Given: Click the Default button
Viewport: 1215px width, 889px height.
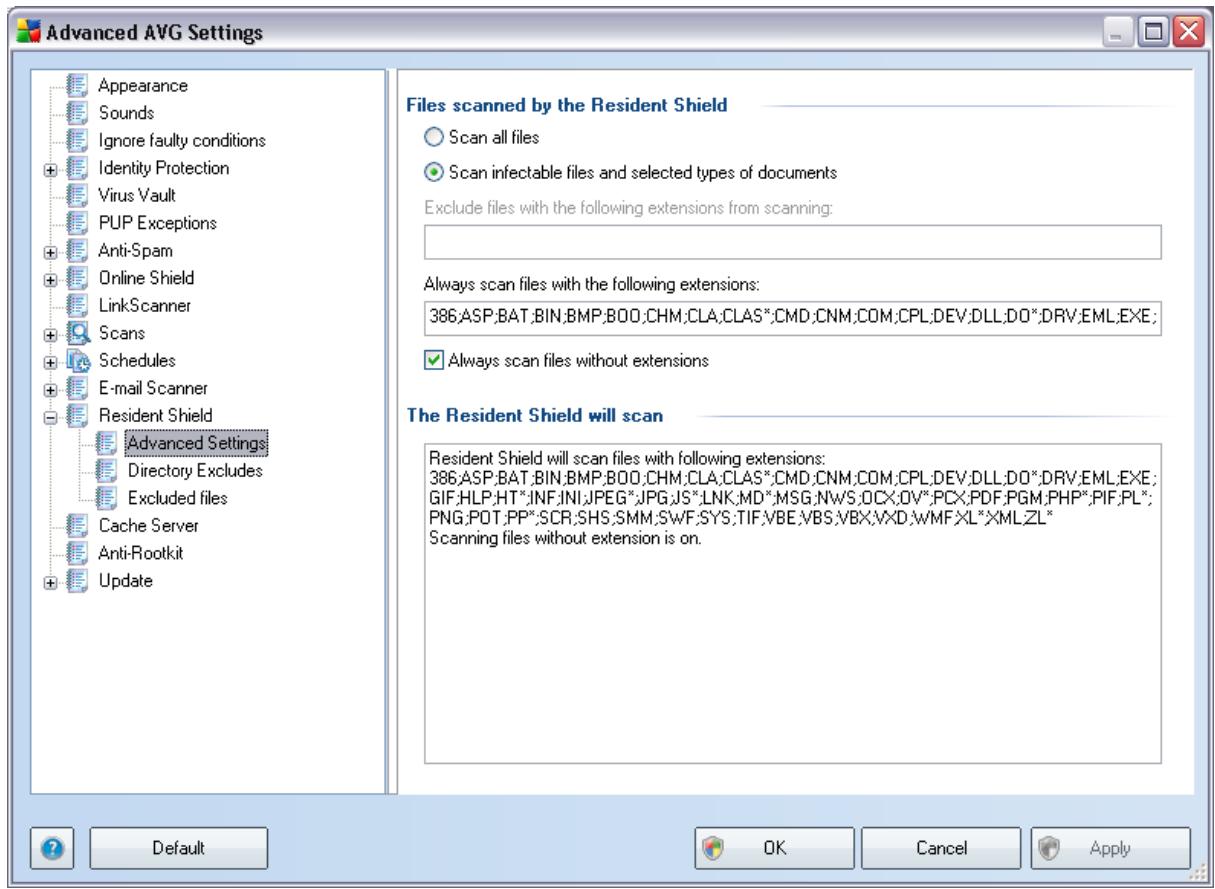Looking at the screenshot, I should point(179,847).
